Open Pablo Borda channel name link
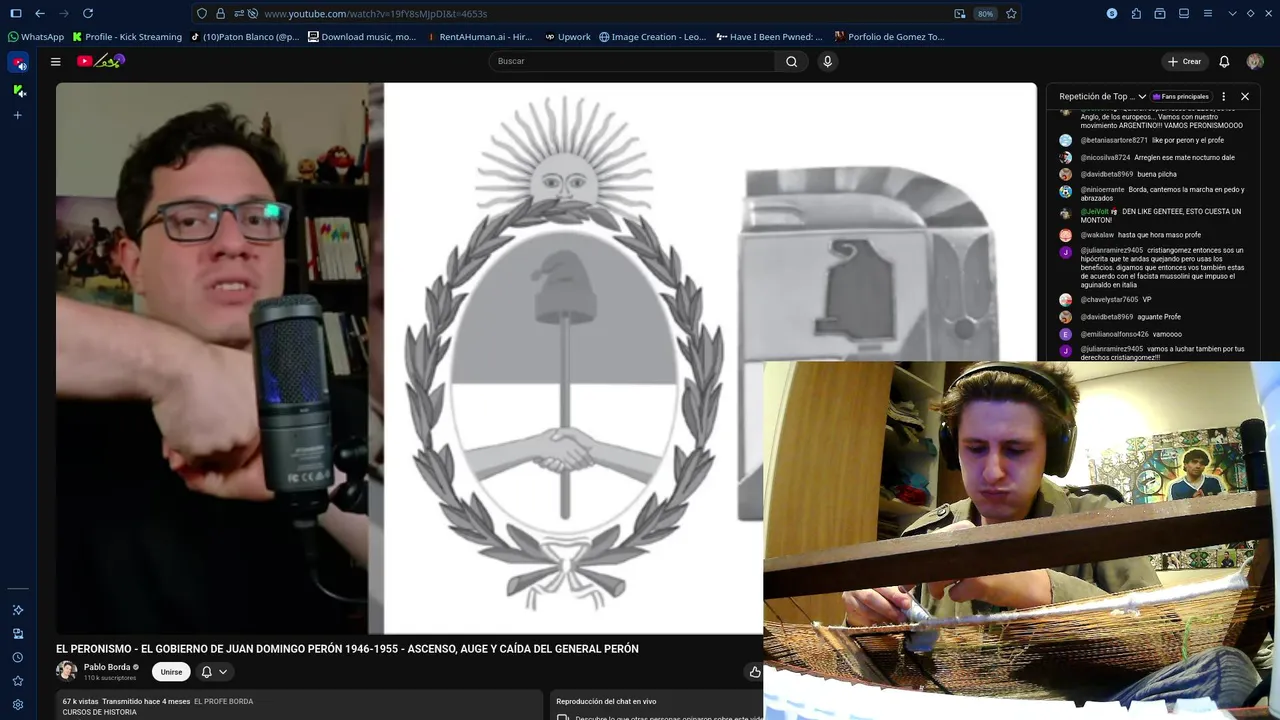 click(x=107, y=667)
